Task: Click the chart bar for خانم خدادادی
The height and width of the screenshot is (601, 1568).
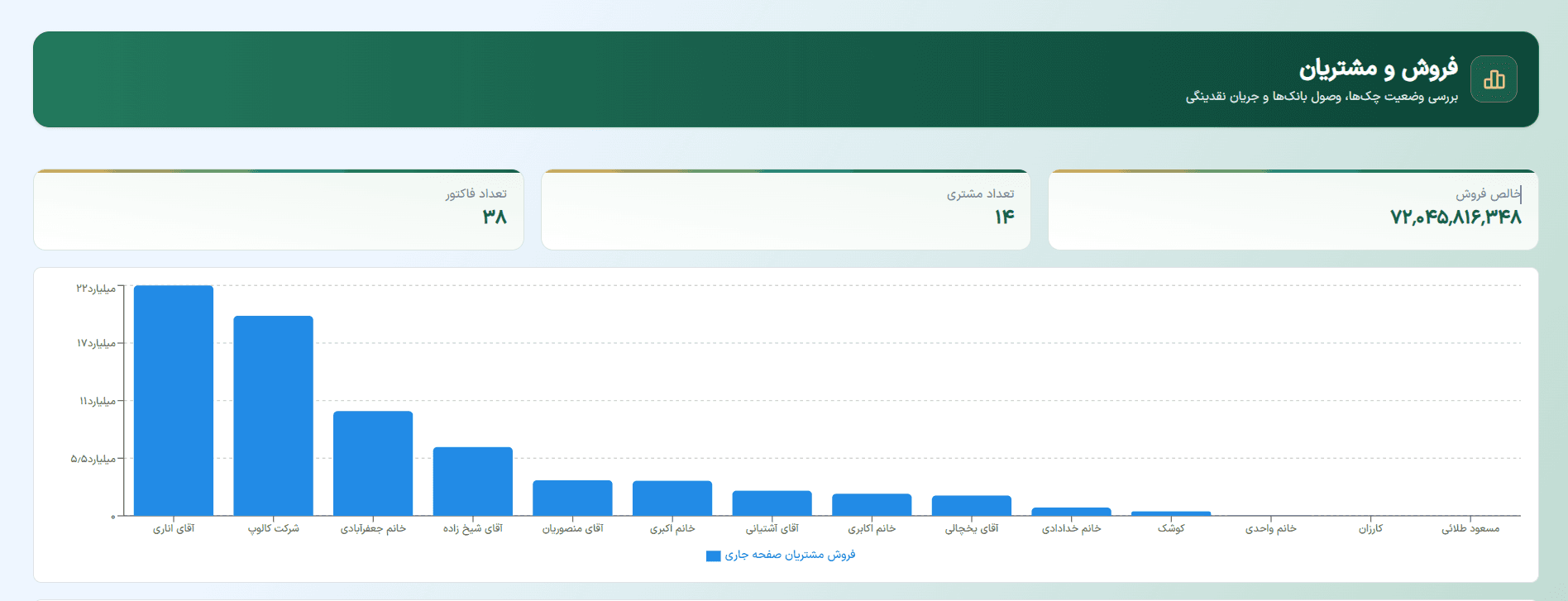Action: [x=1072, y=512]
